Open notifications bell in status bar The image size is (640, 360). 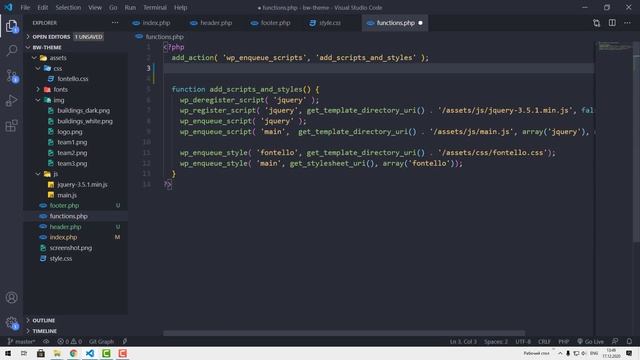pyautogui.click(x=629, y=341)
